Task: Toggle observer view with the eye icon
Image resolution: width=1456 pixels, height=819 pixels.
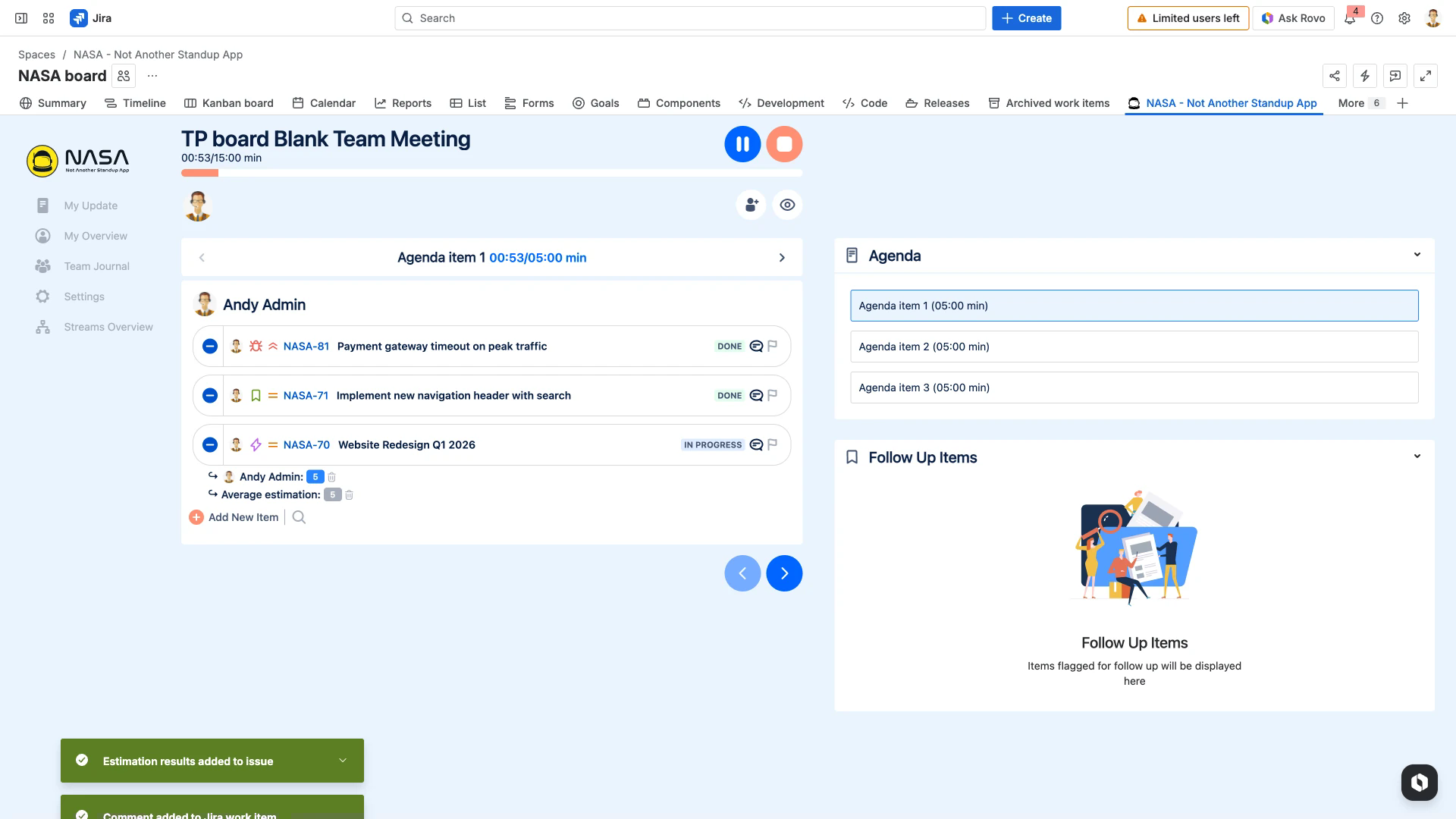Action: pyautogui.click(x=787, y=205)
